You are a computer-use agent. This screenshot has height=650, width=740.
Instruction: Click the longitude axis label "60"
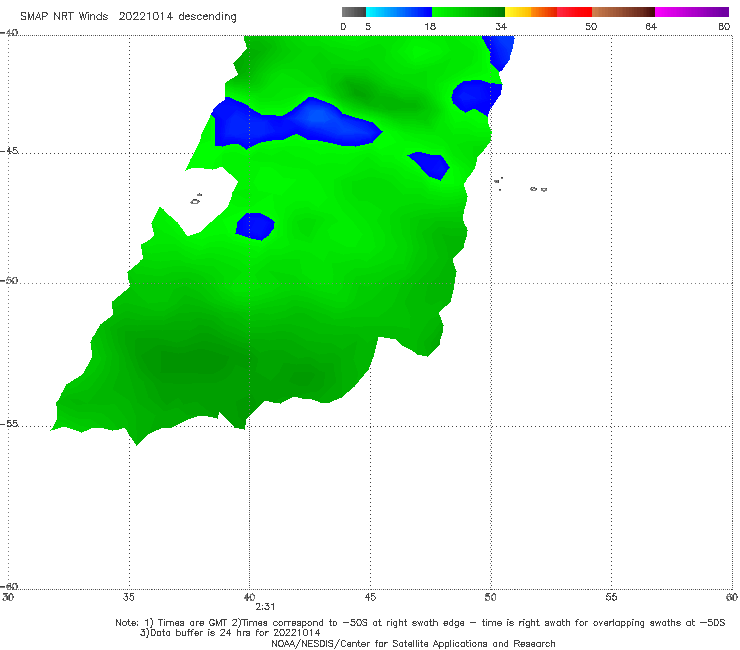(732, 597)
